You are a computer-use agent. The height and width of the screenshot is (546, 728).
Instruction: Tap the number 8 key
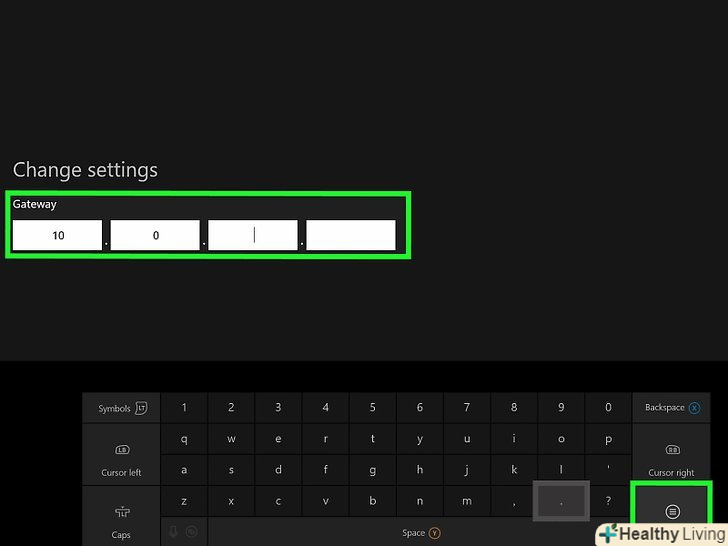click(x=514, y=408)
